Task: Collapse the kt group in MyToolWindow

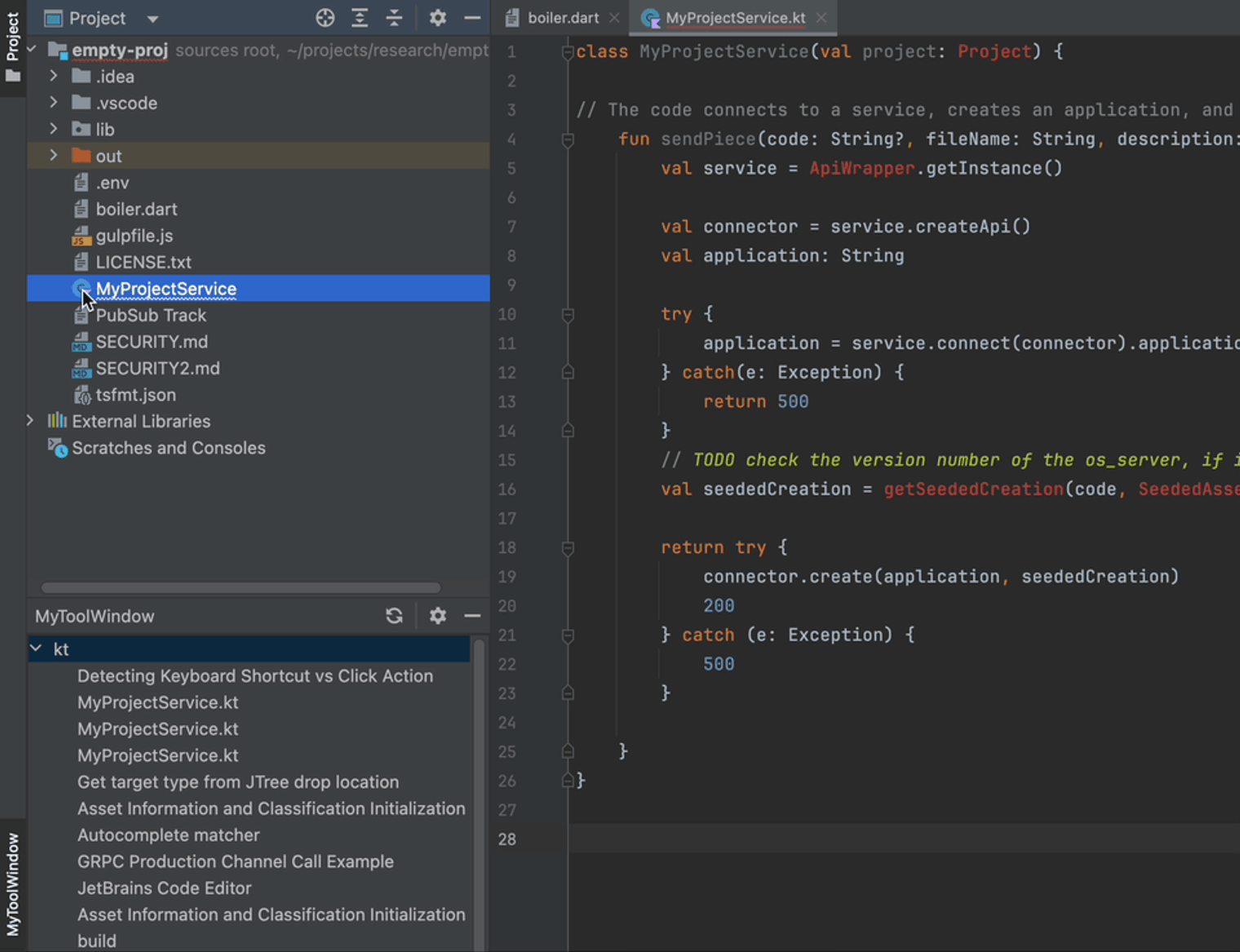Action: (x=36, y=649)
